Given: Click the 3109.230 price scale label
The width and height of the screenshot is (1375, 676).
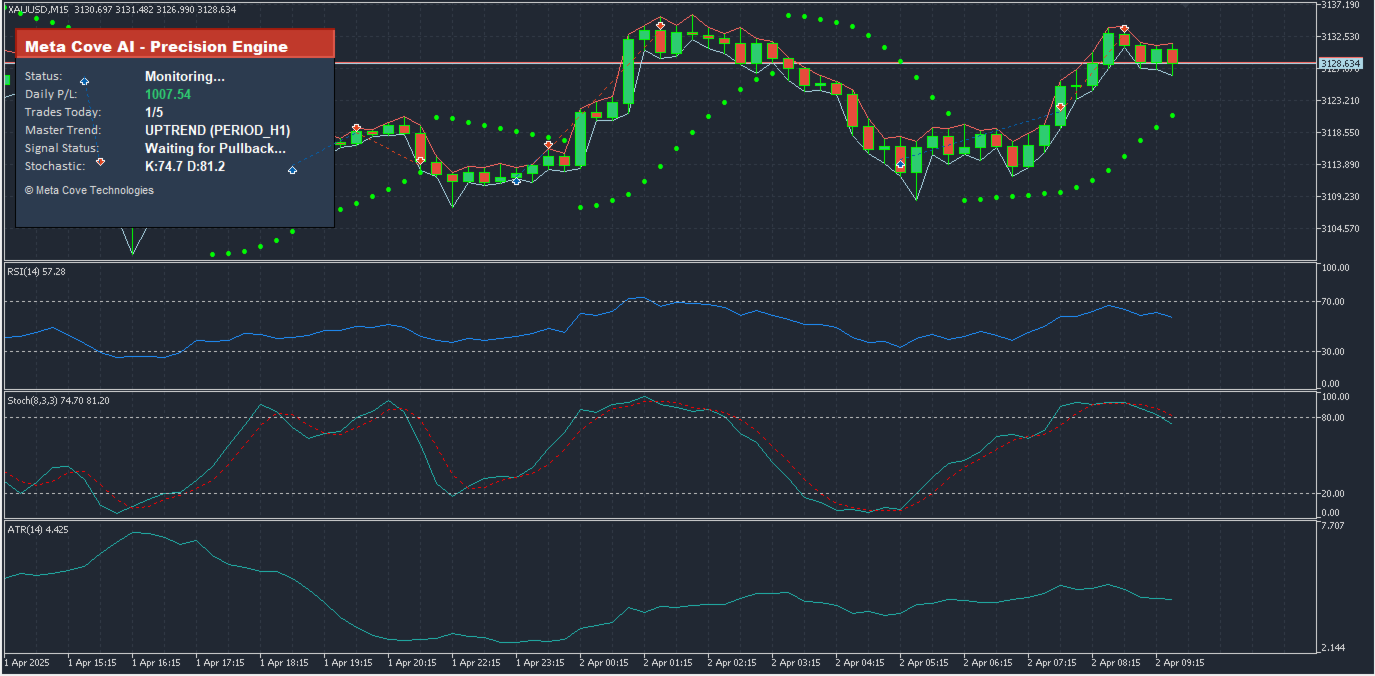Looking at the screenshot, I should pos(1340,197).
